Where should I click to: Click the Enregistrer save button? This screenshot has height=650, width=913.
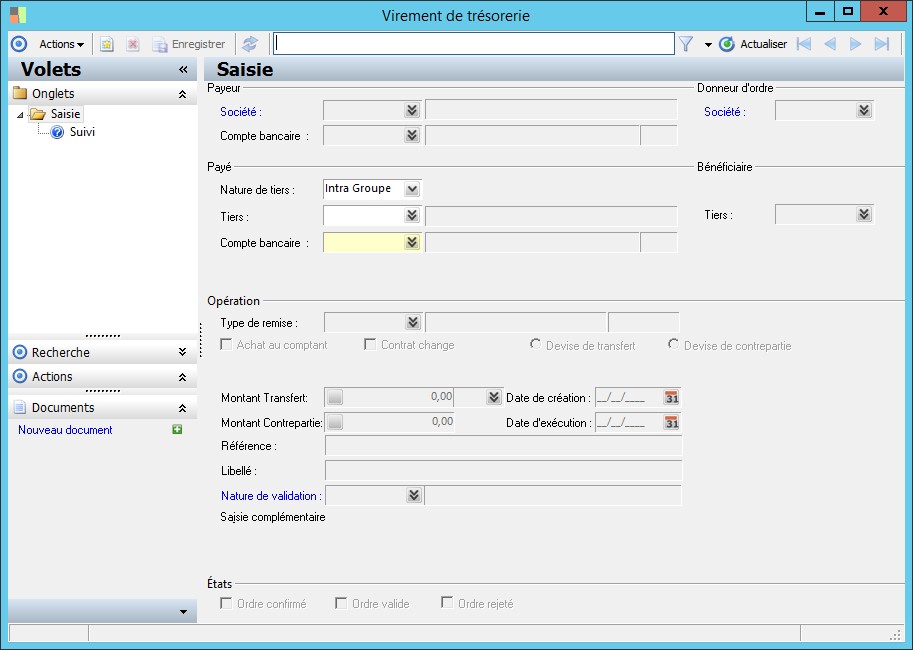[189, 44]
